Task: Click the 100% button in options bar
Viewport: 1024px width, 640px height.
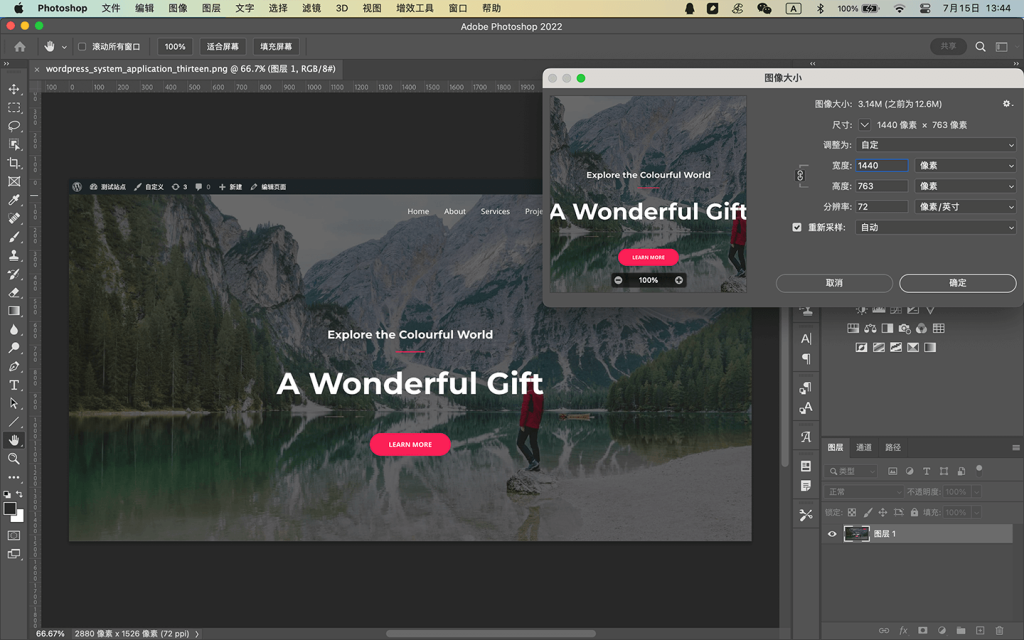Action: [175, 46]
